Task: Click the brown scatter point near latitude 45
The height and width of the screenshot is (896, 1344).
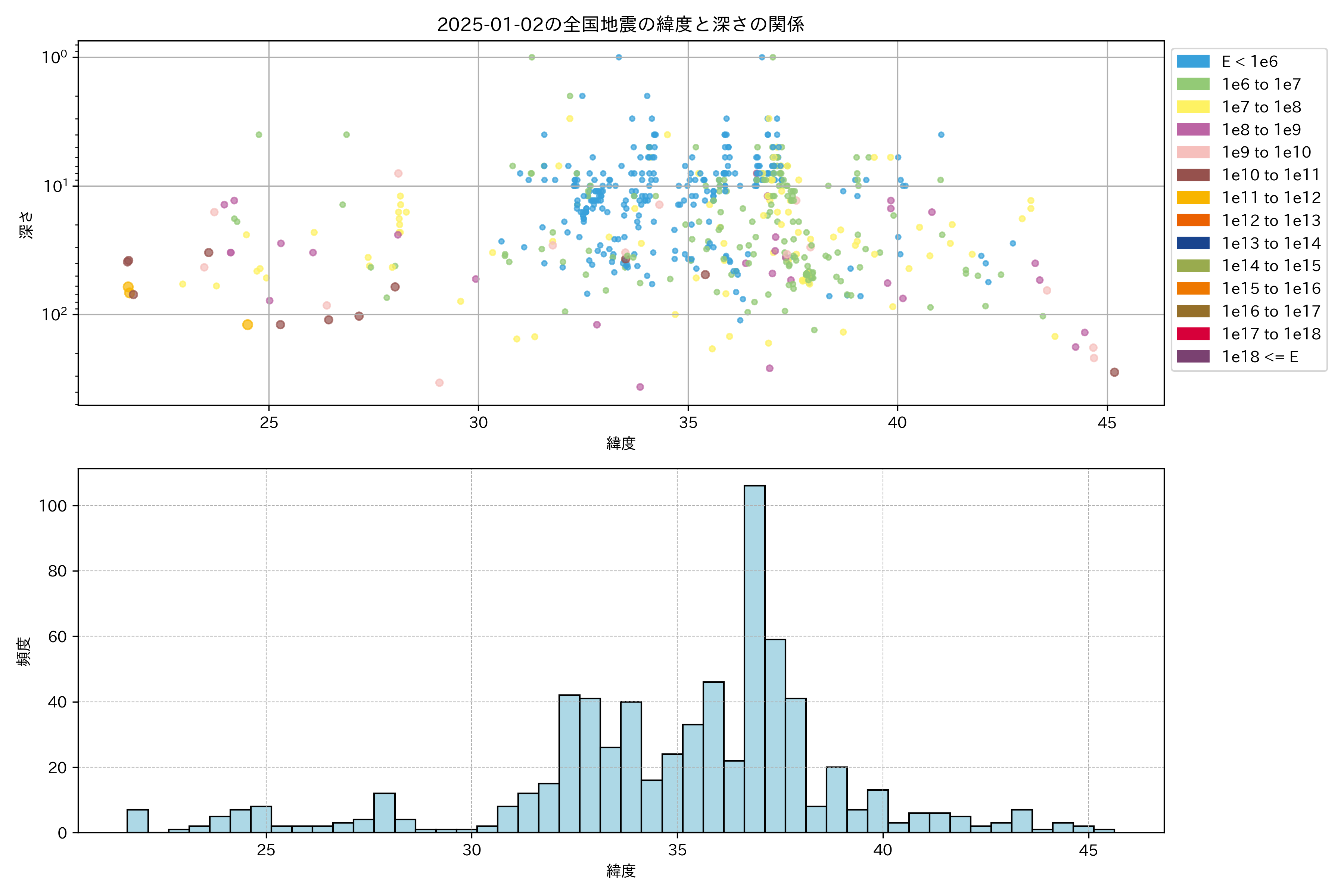Action: click(1114, 372)
